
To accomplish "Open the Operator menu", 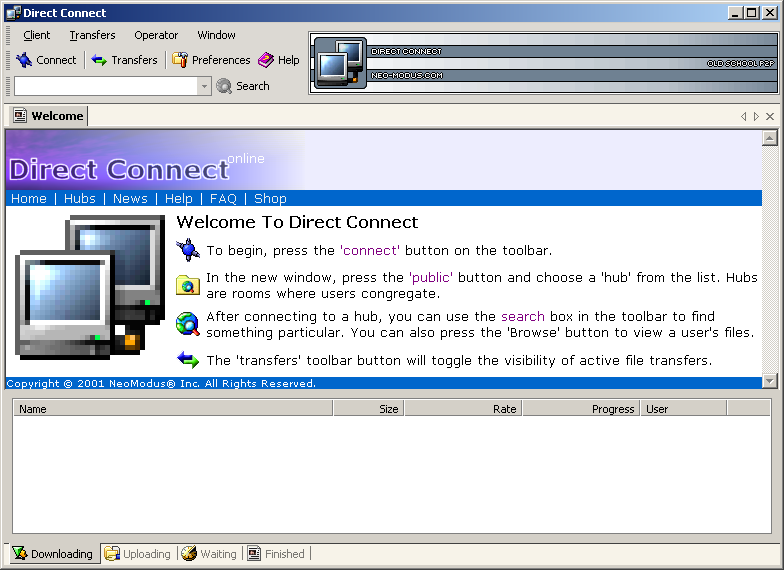I will pos(156,35).
